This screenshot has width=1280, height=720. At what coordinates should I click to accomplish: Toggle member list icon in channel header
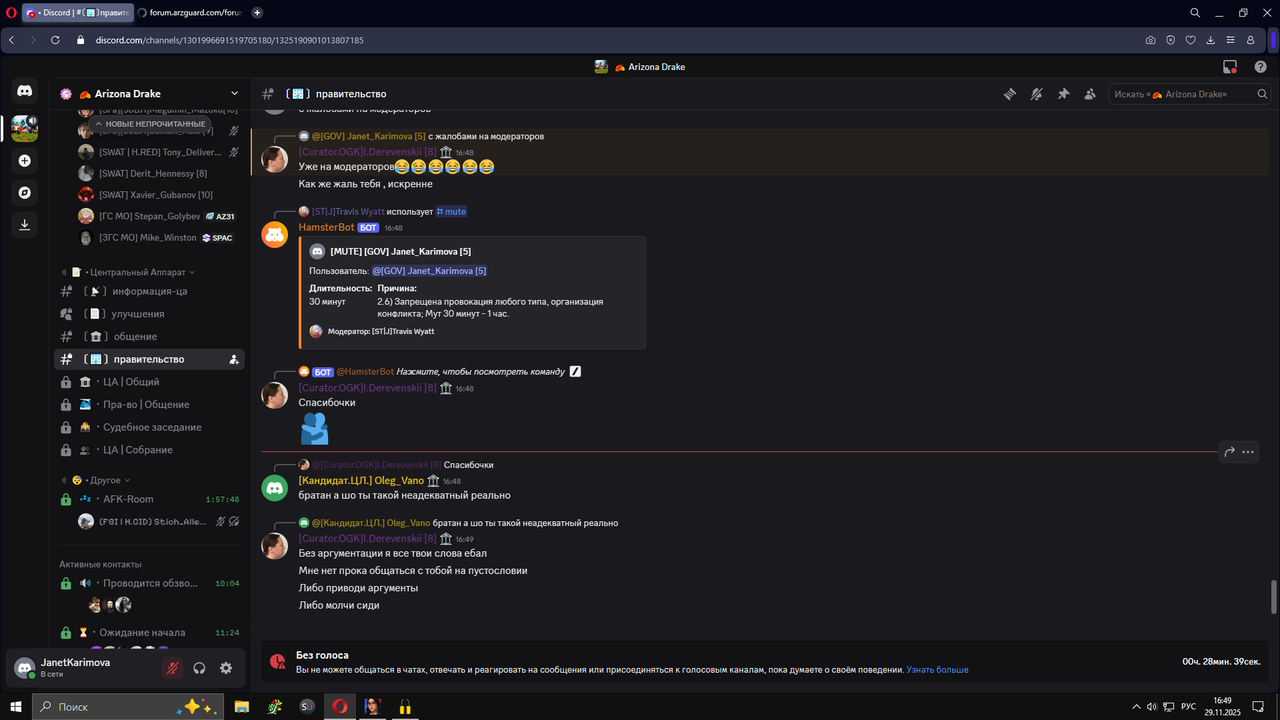(1090, 94)
